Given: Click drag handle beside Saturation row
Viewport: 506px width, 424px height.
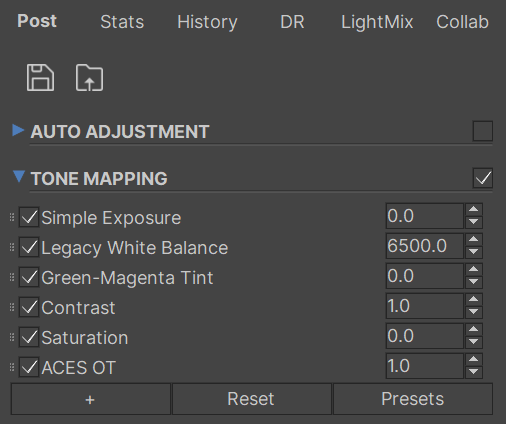Looking at the screenshot, I should point(12,337).
